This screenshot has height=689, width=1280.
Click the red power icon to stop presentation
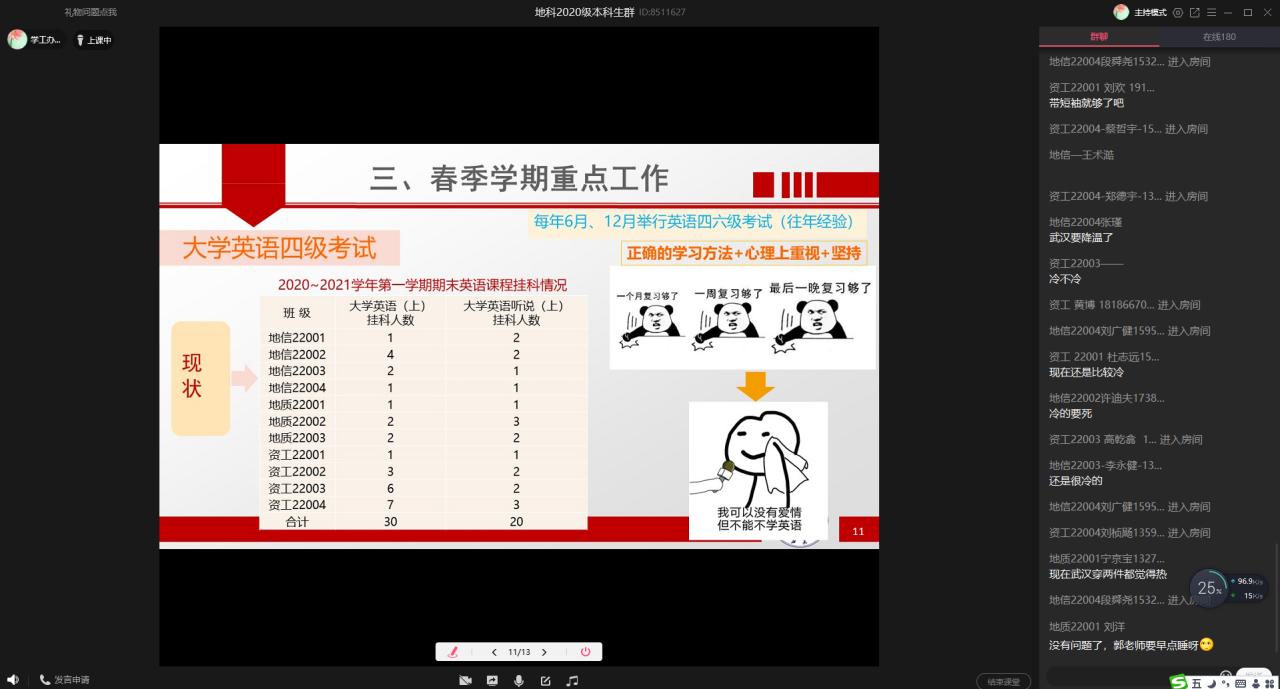coord(585,652)
